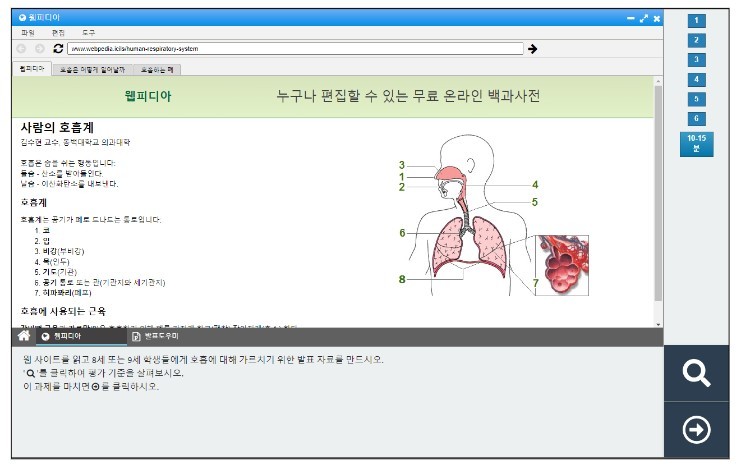This screenshot has height=467, width=739.
Task: Click the respiratory system diagram image
Action: click(493, 215)
